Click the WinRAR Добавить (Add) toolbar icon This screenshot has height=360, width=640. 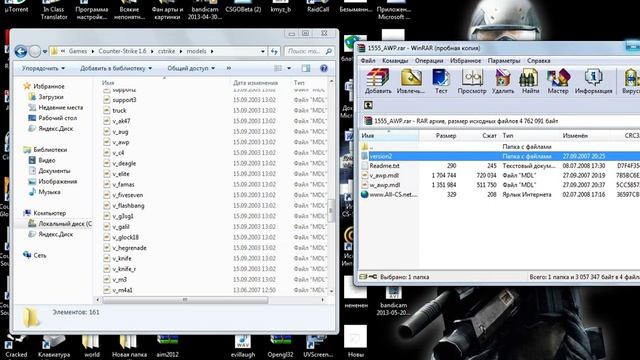(378, 81)
